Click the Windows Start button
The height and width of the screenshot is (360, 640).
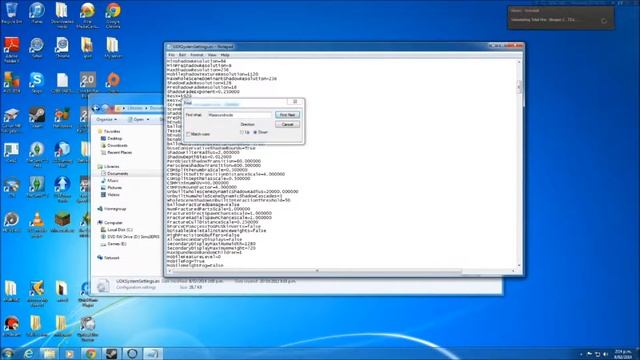pos(8,353)
